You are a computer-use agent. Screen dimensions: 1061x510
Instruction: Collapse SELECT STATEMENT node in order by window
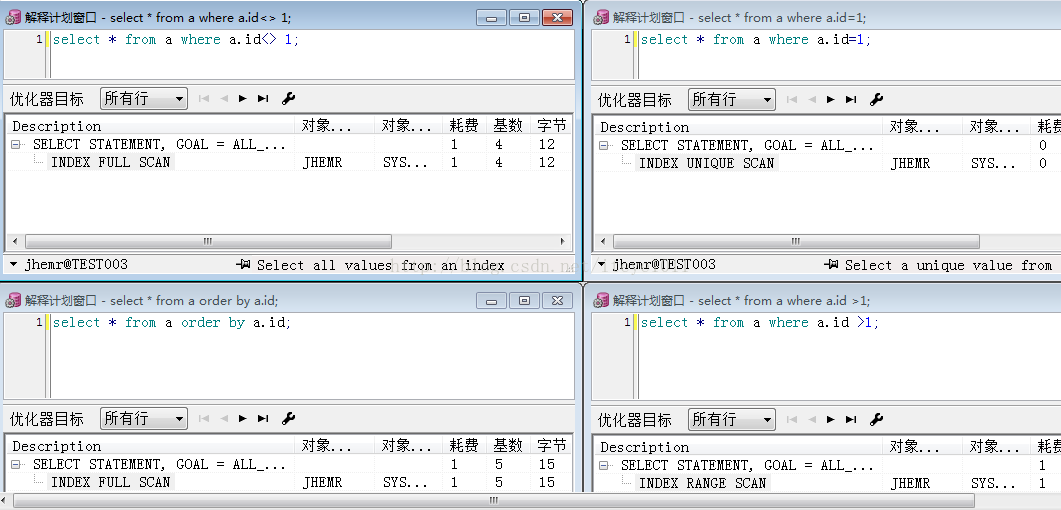click(17, 464)
